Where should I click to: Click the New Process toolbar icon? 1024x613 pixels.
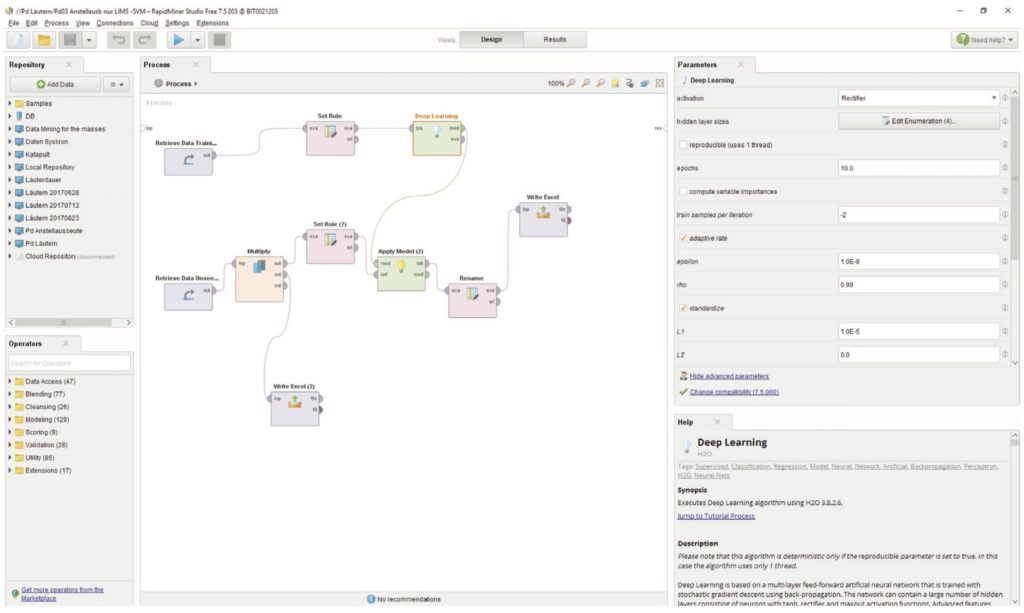pyautogui.click(x=18, y=40)
